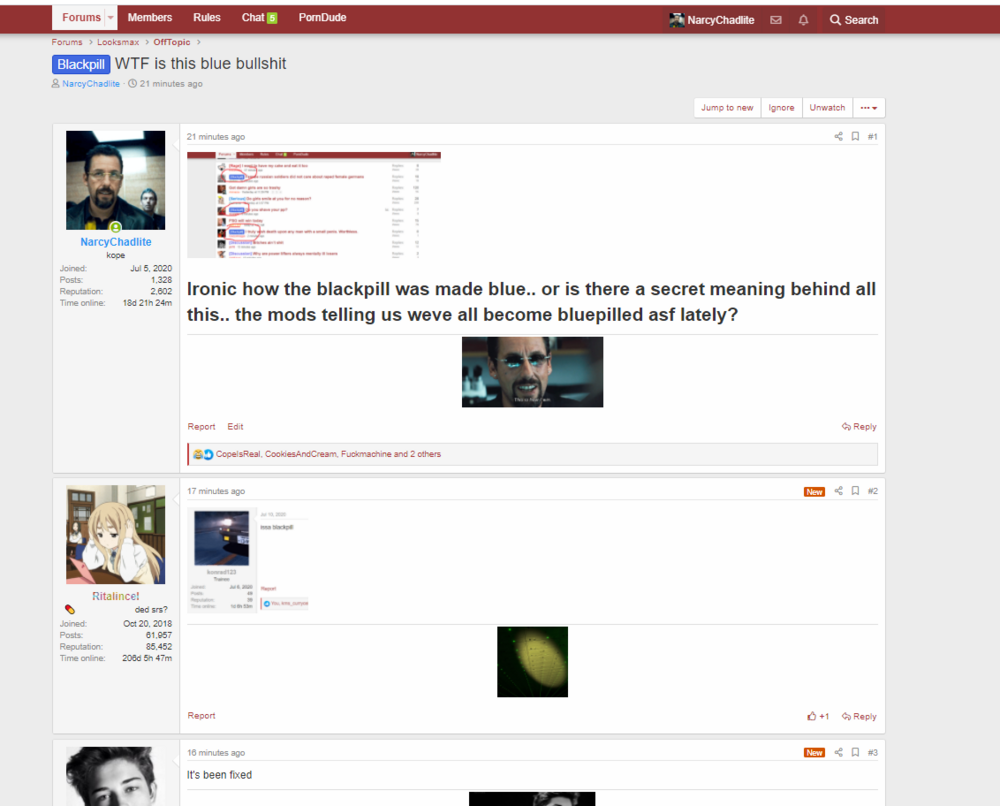Open the alerts bell icon
The height and width of the screenshot is (806, 1000).
coord(803,20)
